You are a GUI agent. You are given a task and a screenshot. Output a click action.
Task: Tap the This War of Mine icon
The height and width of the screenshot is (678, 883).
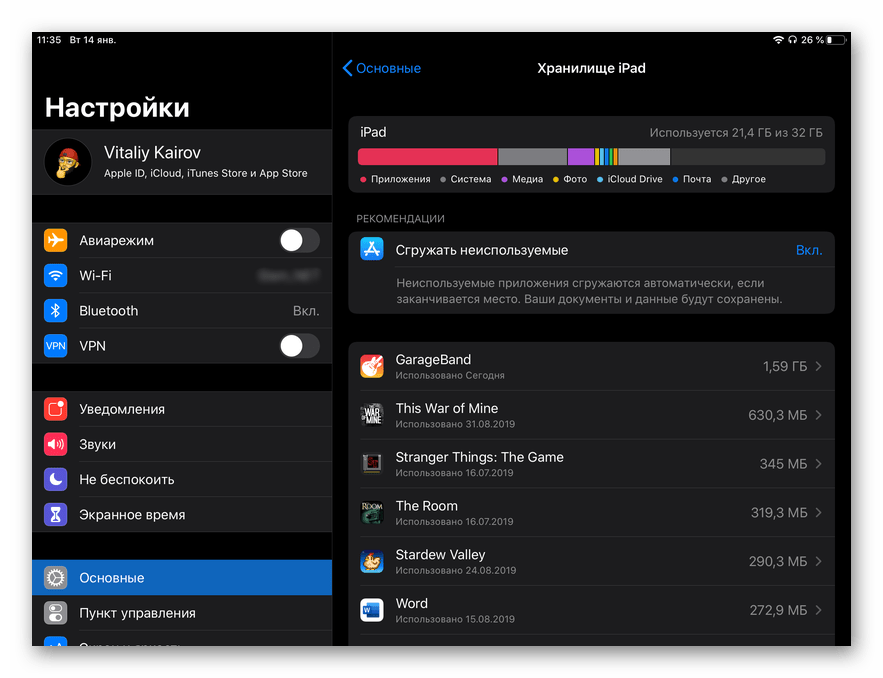(372, 415)
